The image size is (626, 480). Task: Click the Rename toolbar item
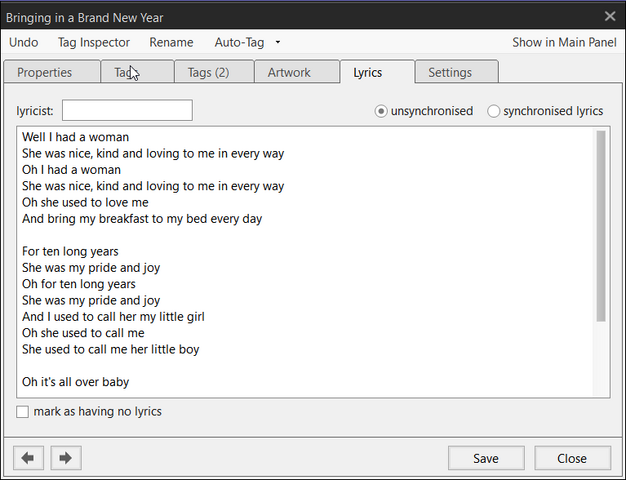(171, 42)
